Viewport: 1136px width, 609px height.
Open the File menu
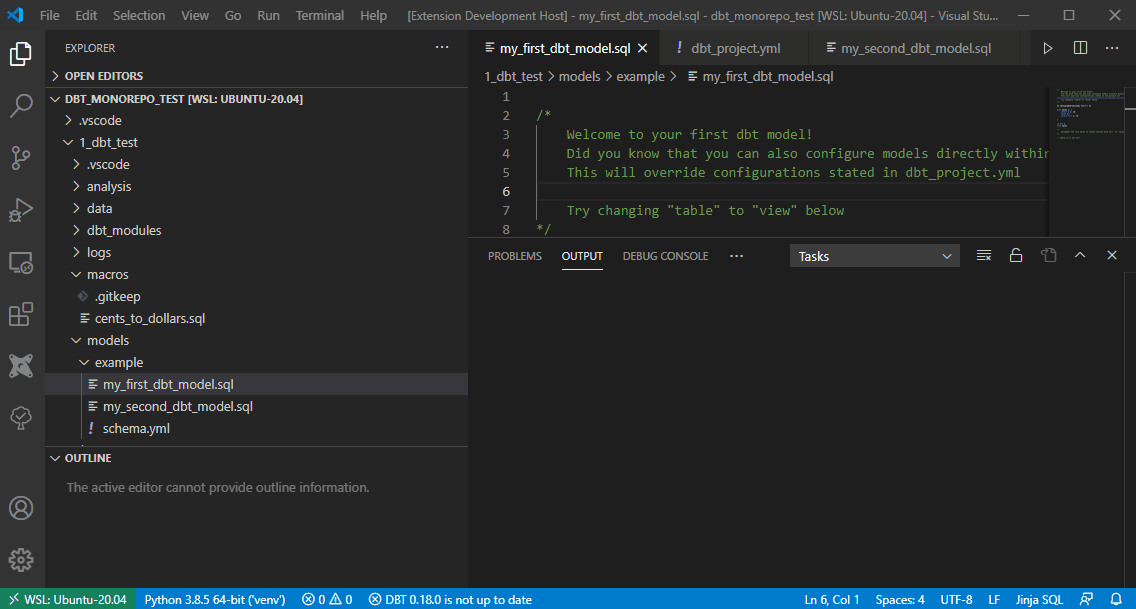[49, 15]
